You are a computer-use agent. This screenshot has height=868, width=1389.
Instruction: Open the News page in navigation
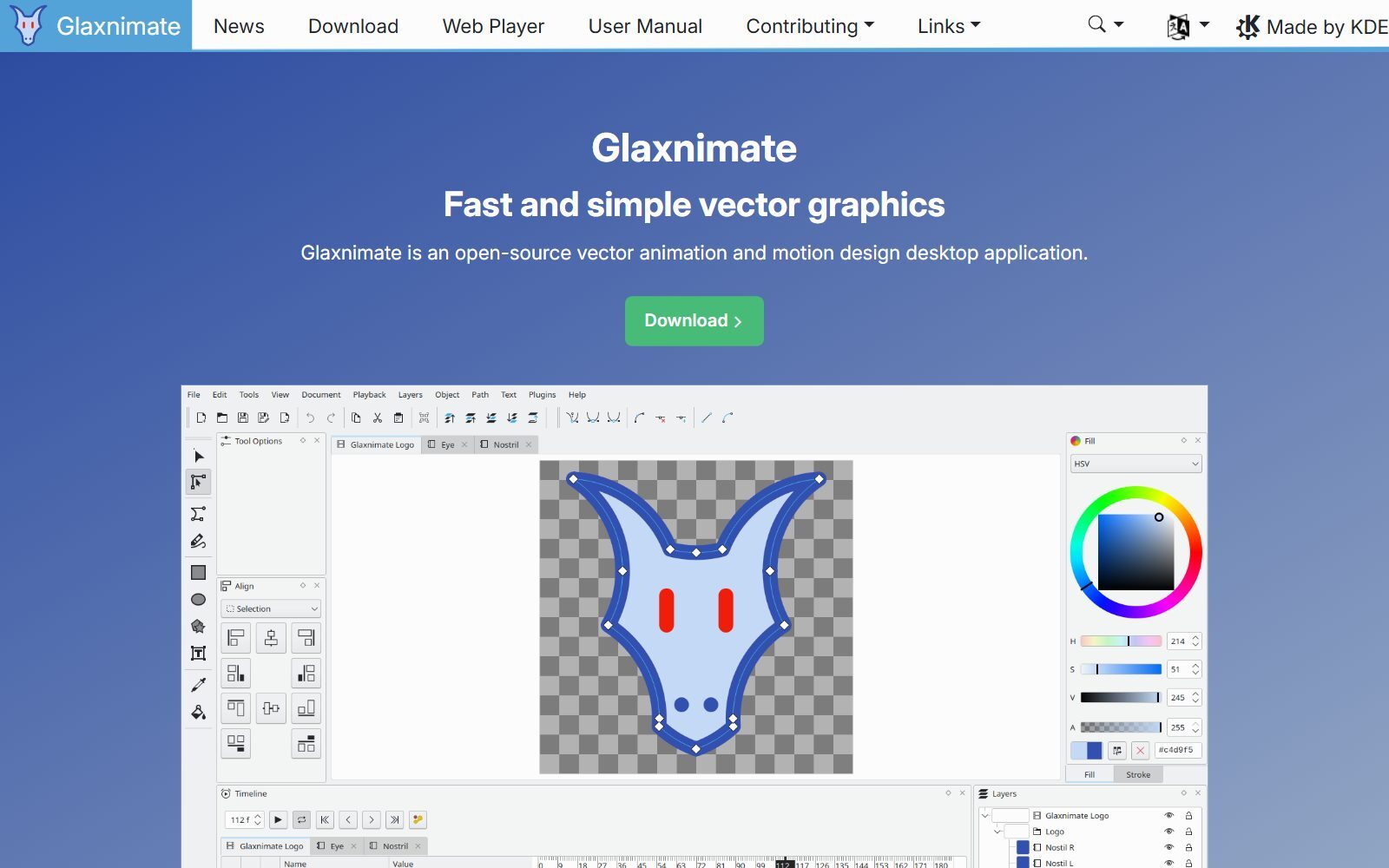[239, 27]
